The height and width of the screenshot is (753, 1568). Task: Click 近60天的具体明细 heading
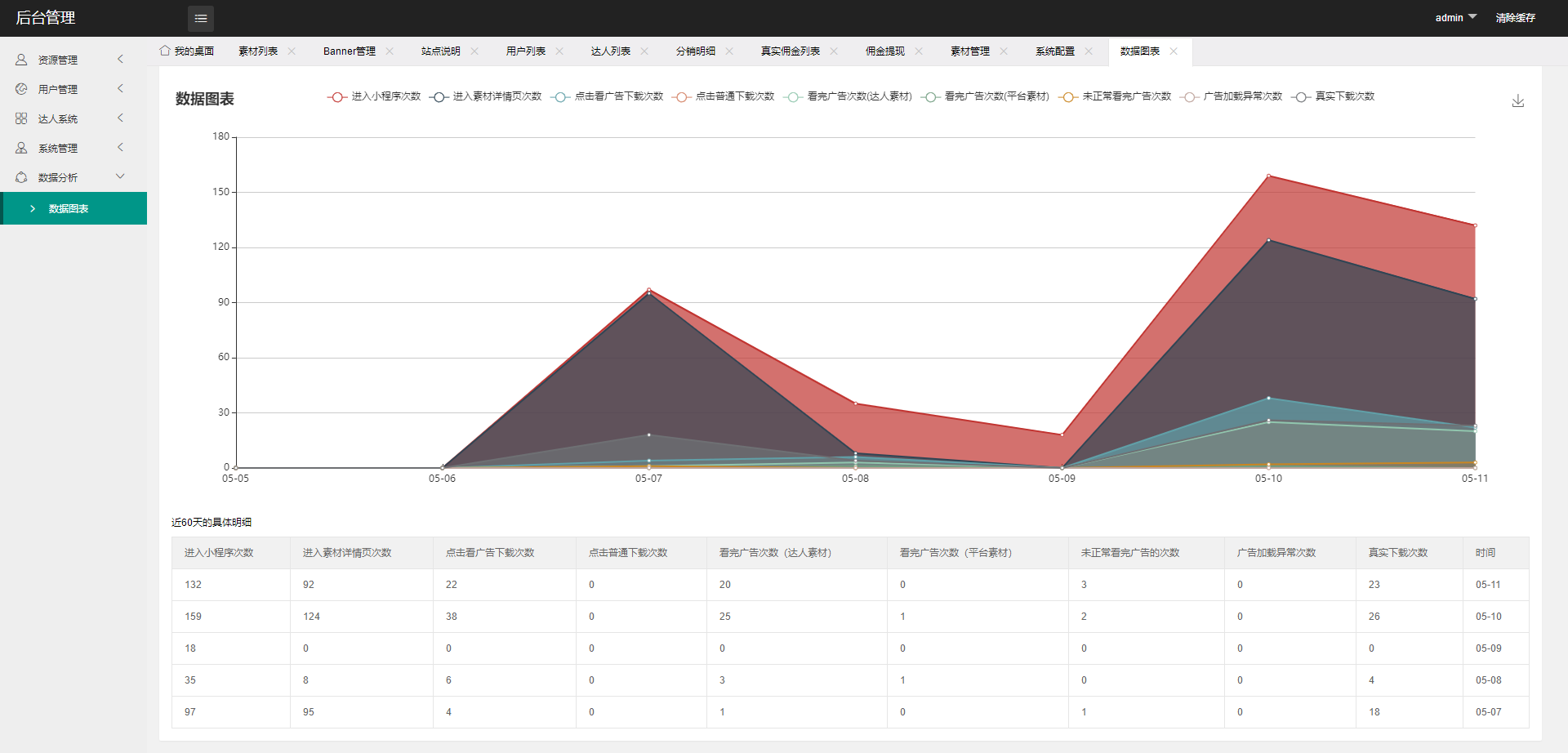[x=212, y=522]
